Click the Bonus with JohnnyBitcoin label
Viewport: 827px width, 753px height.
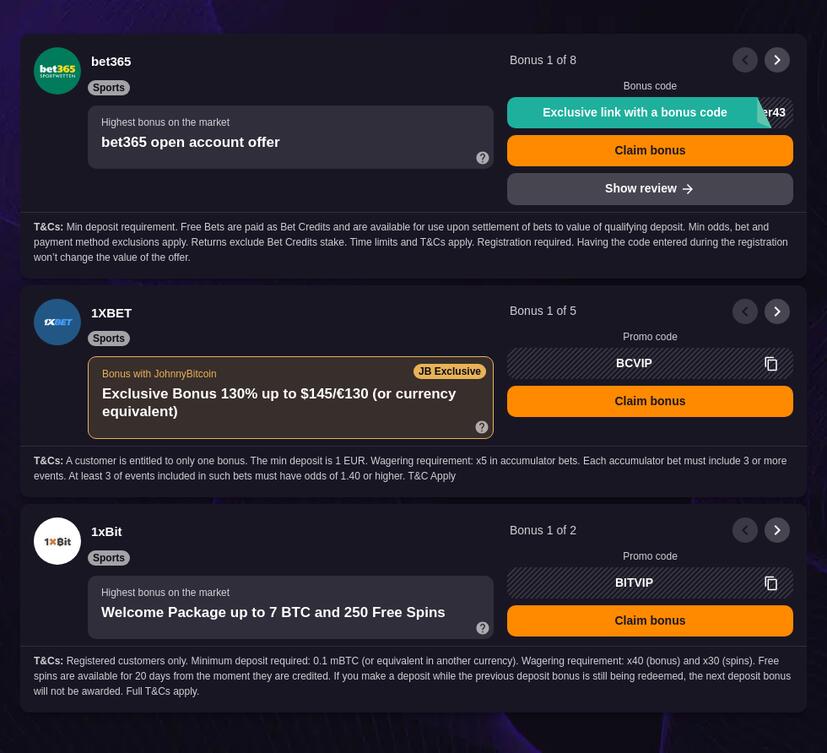(x=159, y=374)
